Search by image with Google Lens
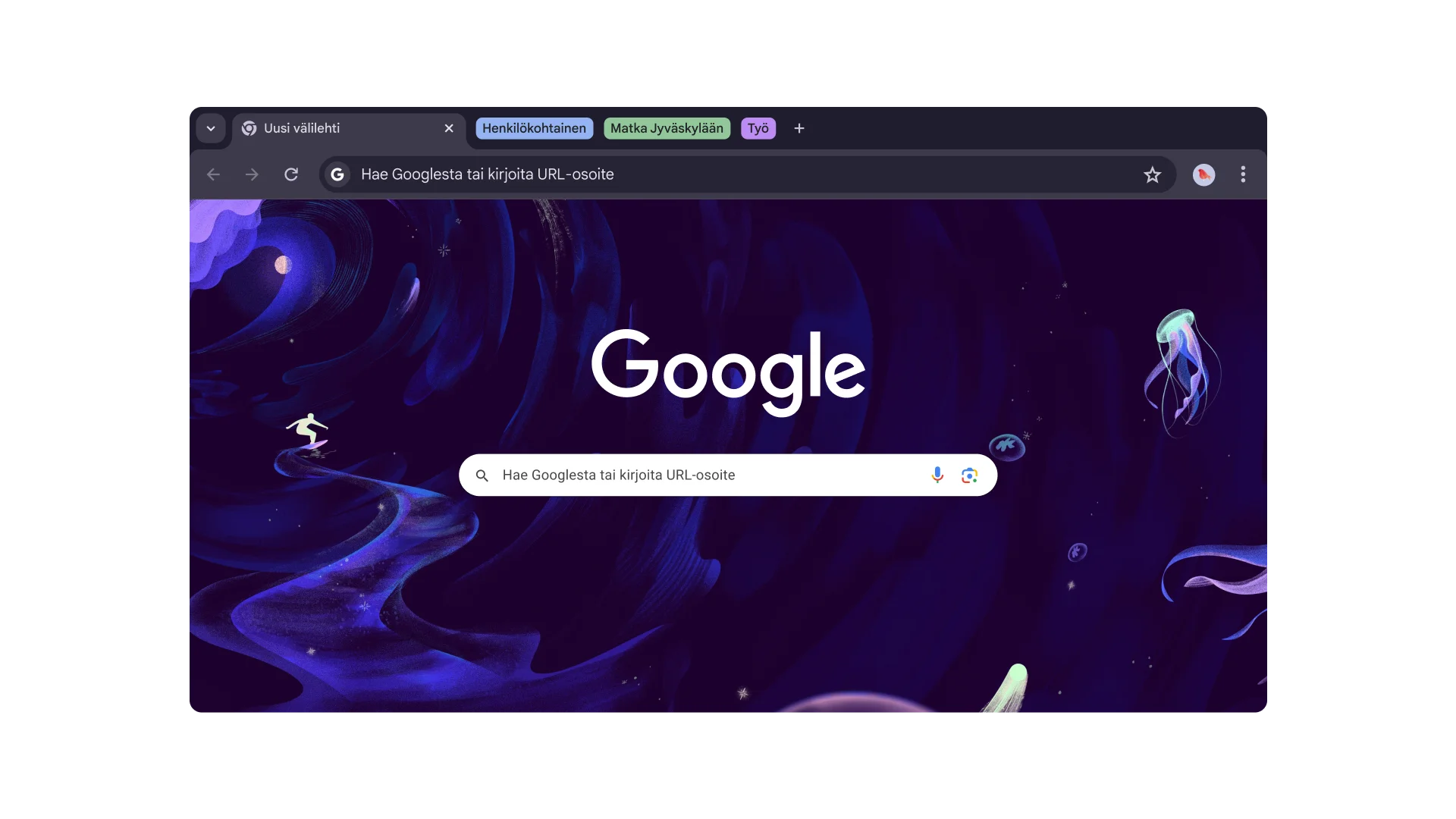This screenshot has height=819, width=1456. click(969, 475)
